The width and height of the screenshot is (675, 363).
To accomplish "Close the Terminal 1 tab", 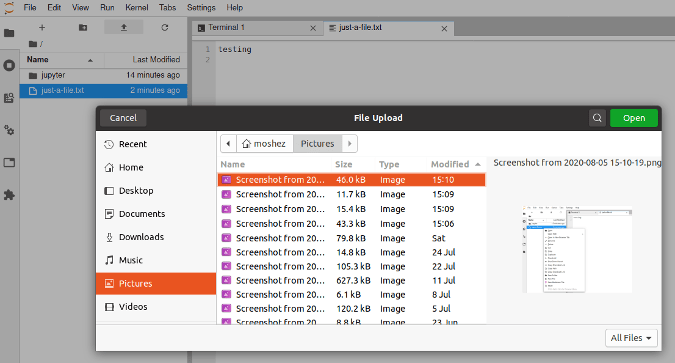I will [313, 28].
